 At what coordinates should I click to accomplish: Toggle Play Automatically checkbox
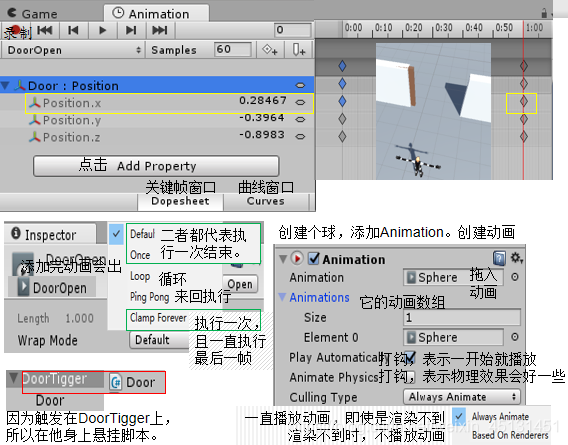coord(409,357)
